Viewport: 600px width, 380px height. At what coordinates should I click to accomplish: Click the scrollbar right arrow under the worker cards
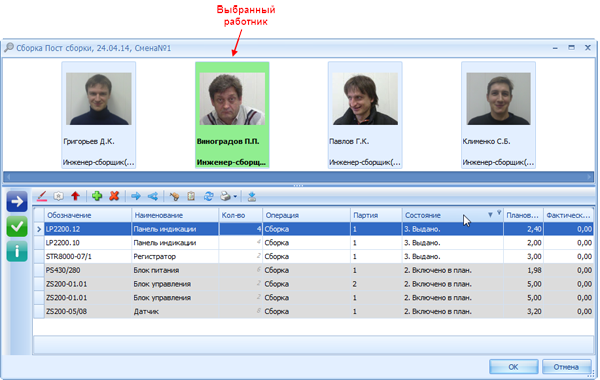[x=589, y=177]
